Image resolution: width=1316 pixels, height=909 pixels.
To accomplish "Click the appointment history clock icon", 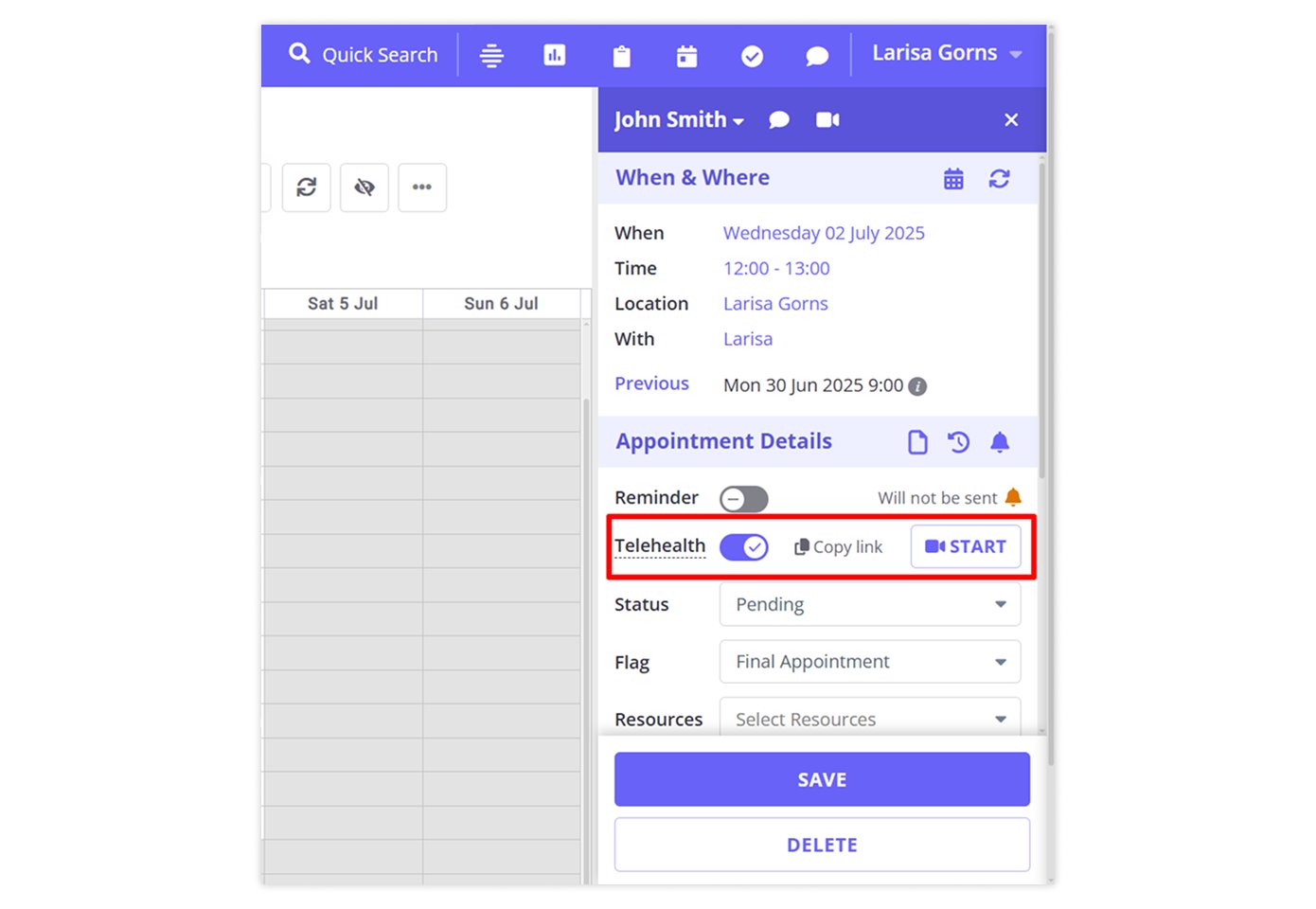I will click(958, 442).
